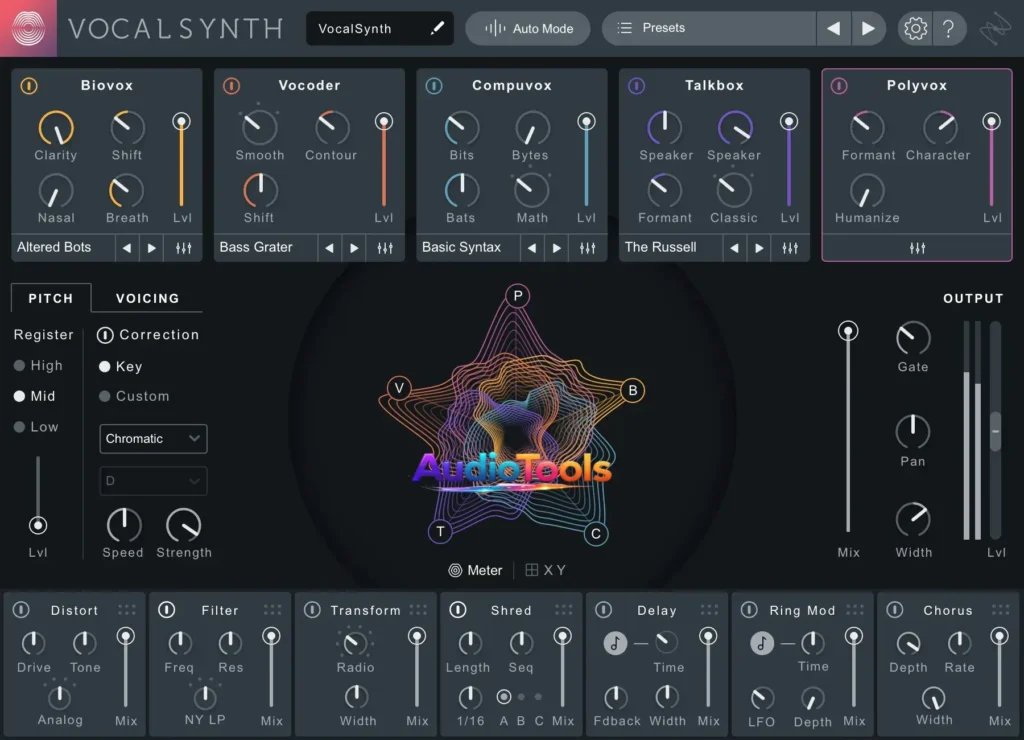Open the Chromatic scale dropdown
The height and width of the screenshot is (740, 1024).
152,438
